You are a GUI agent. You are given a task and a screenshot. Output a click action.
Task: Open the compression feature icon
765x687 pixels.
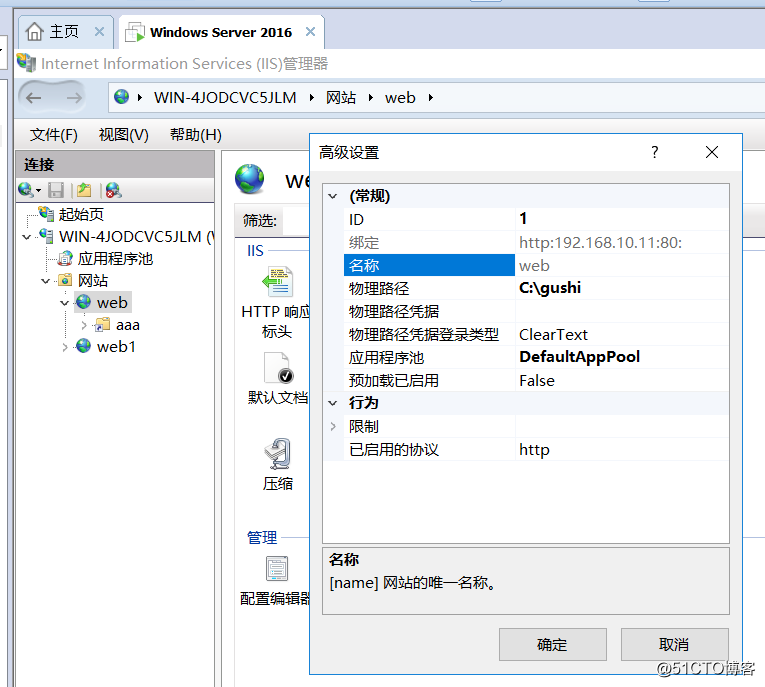pos(278,454)
